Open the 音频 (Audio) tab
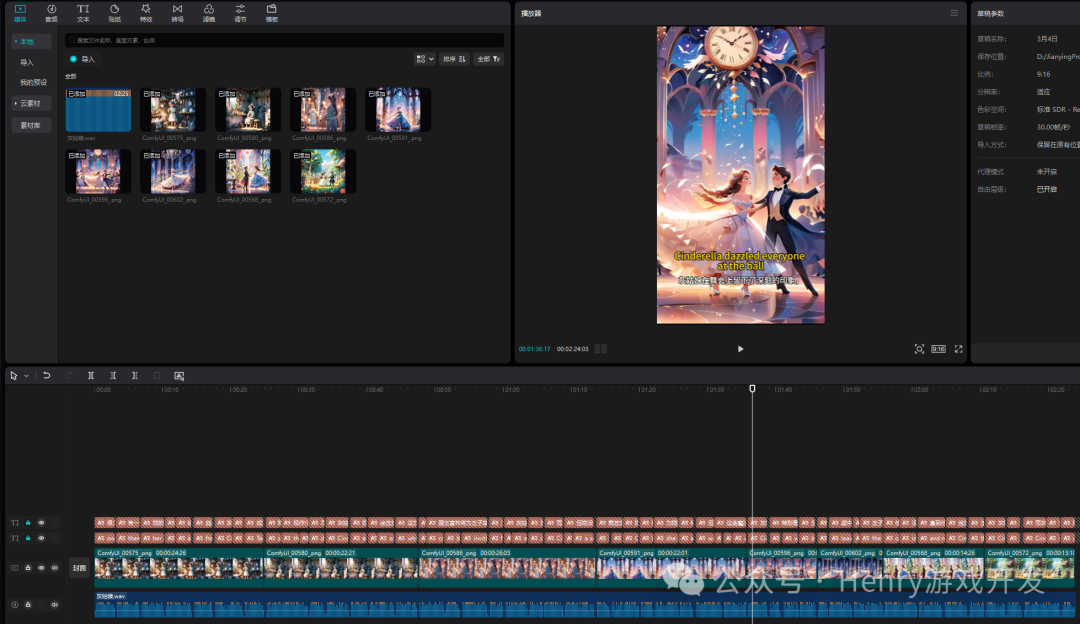1080x624 pixels. point(52,12)
